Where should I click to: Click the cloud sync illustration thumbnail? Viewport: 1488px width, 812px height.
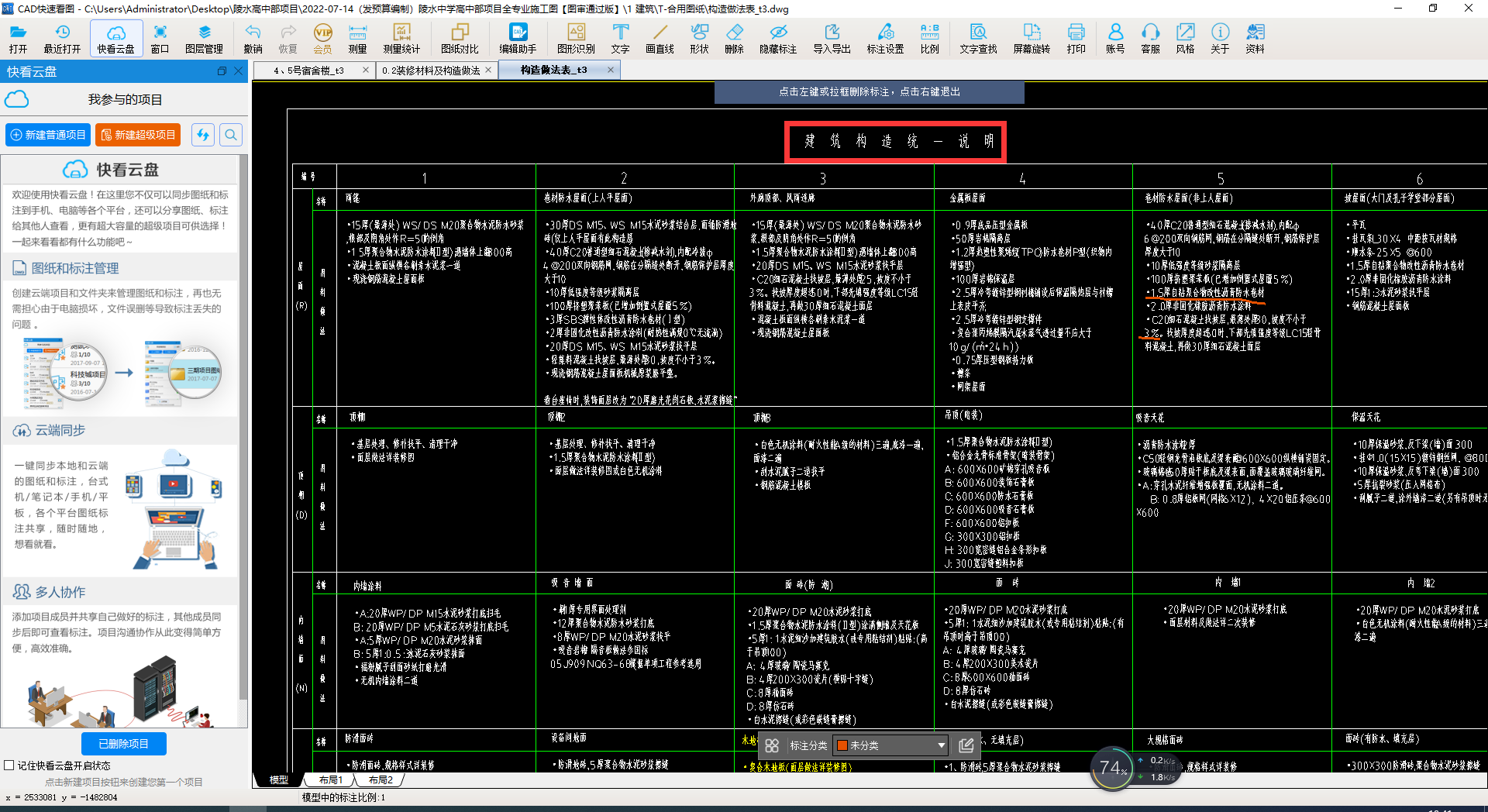pos(174,509)
